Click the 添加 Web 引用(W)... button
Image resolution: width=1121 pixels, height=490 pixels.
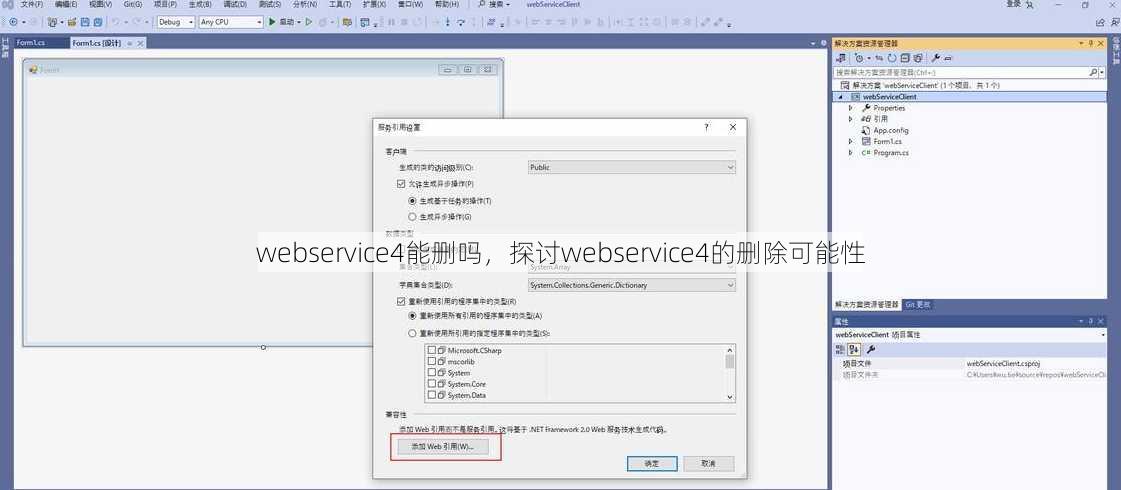(x=441, y=446)
